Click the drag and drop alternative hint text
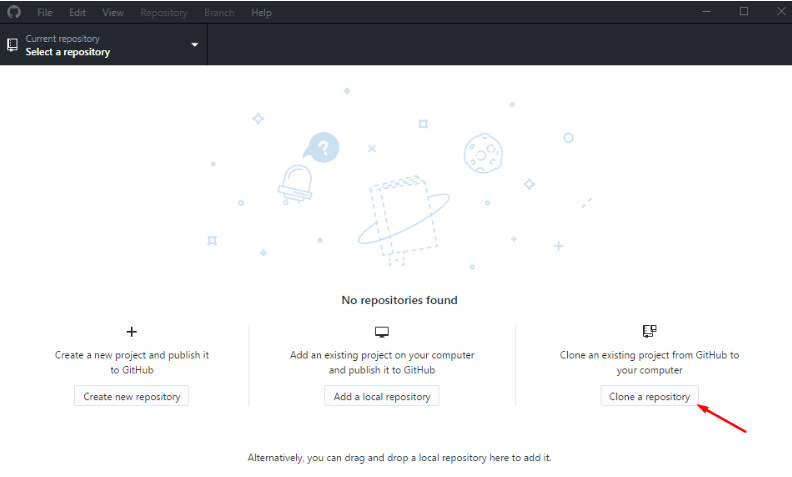792x477 pixels. pyautogui.click(x=400, y=458)
